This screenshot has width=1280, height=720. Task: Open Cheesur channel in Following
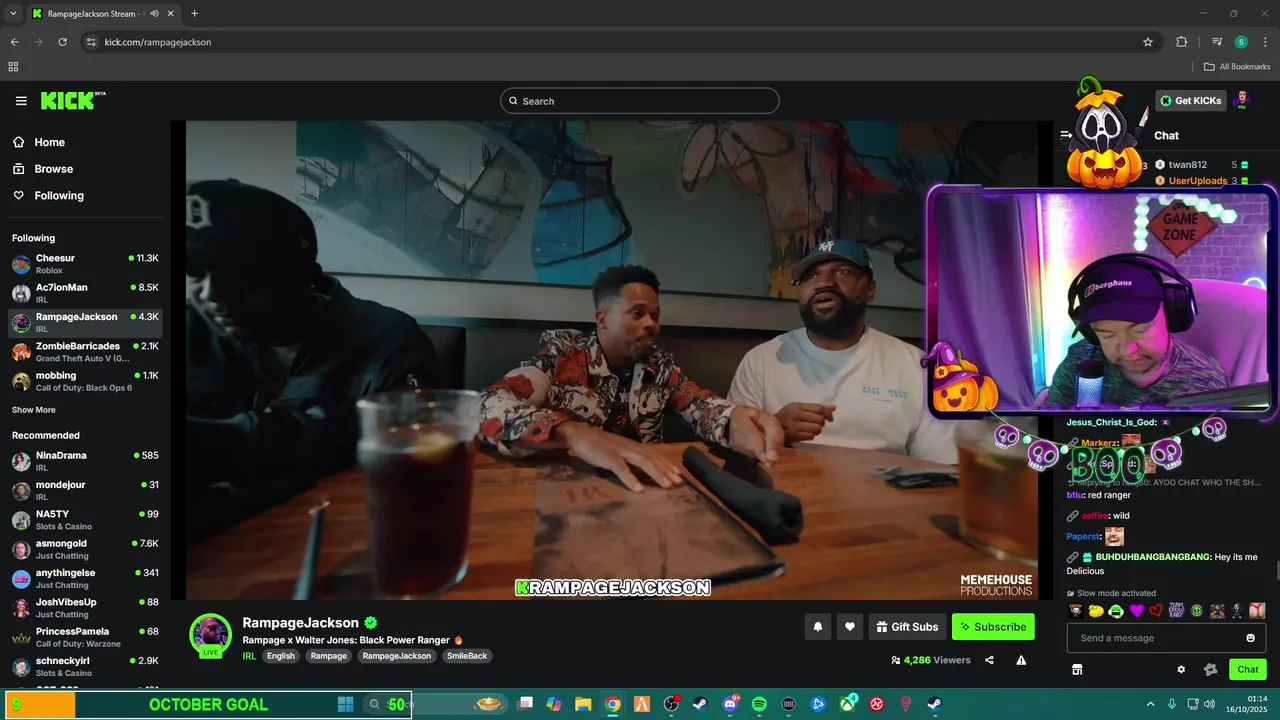tap(85, 264)
